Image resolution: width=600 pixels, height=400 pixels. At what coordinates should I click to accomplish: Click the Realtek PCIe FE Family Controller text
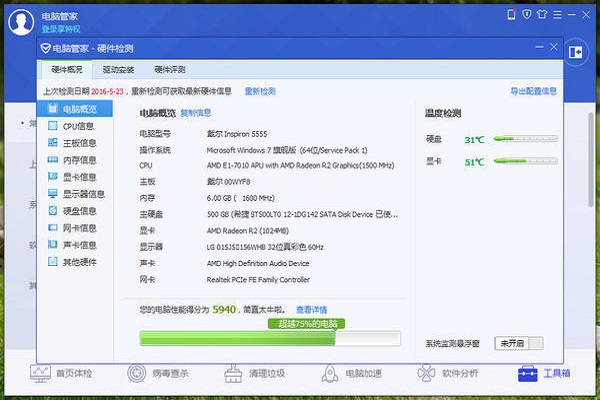pos(258,279)
